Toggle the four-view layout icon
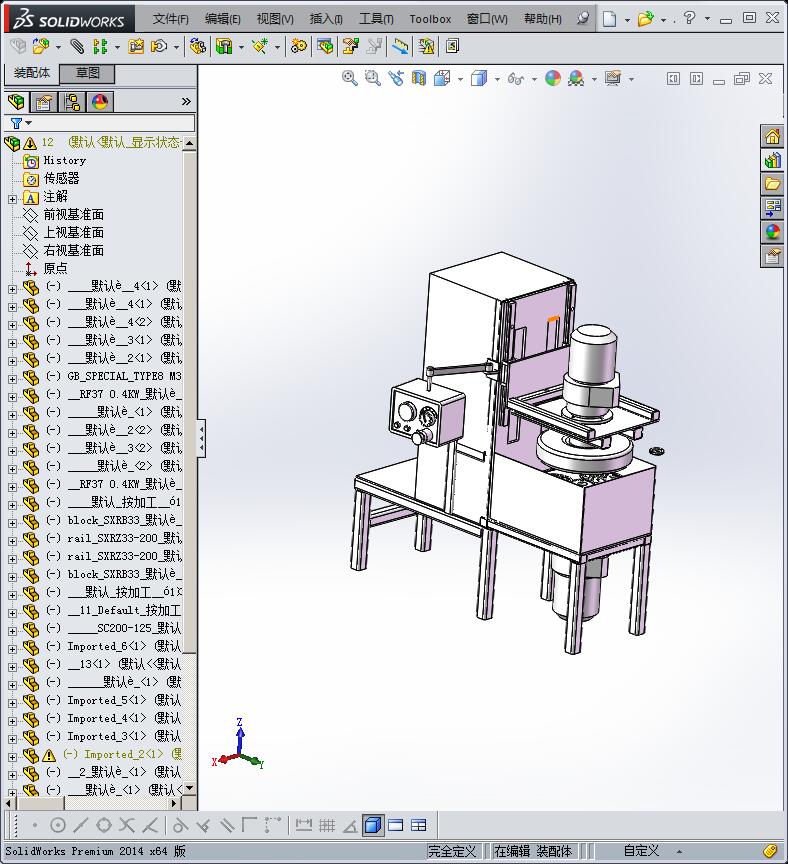 click(419, 825)
